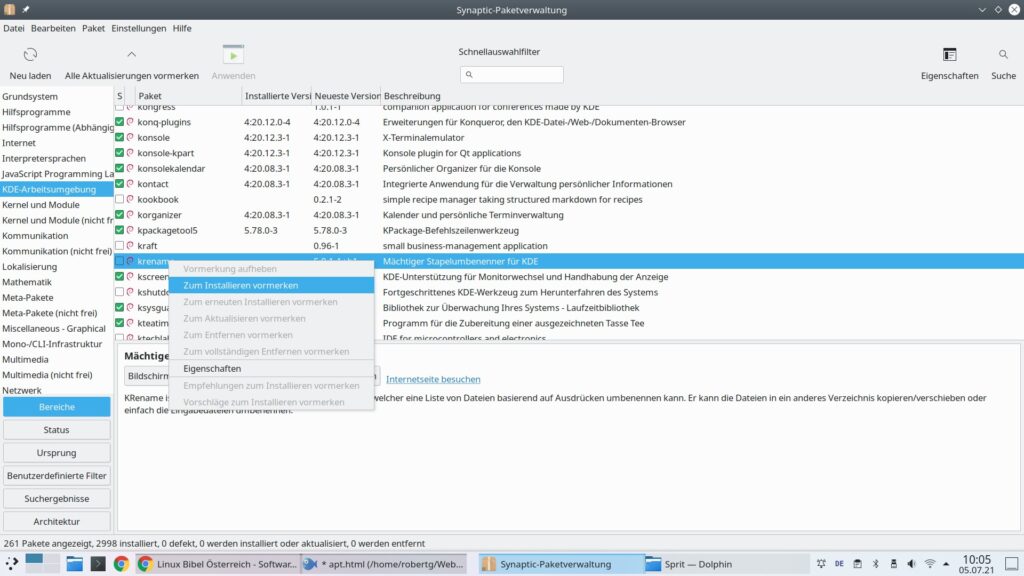Toggle the pin icon in the title bar
Image resolution: width=1024 pixels, height=576 pixels.
coord(25,9)
